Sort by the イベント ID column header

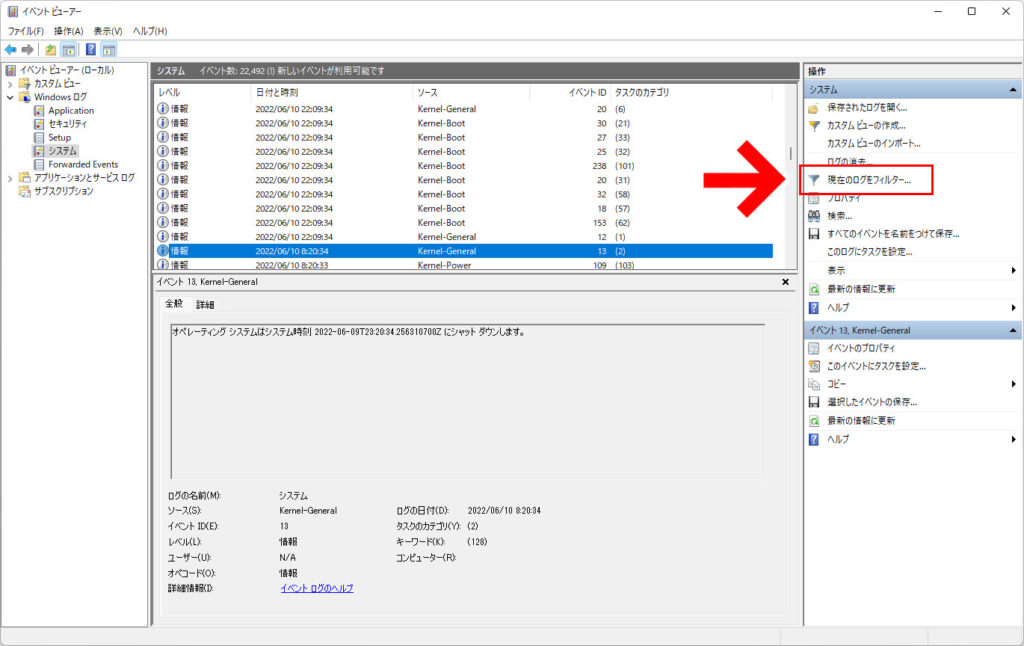click(569, 93)
